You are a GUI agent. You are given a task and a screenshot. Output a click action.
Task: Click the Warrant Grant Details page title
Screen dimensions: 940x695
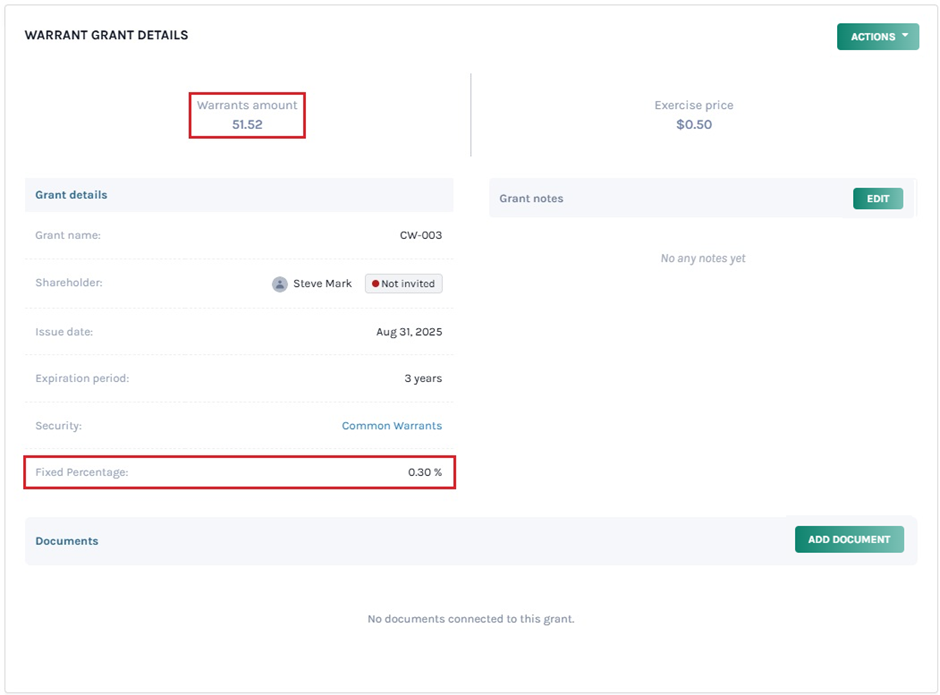click(x=106, y=35)
